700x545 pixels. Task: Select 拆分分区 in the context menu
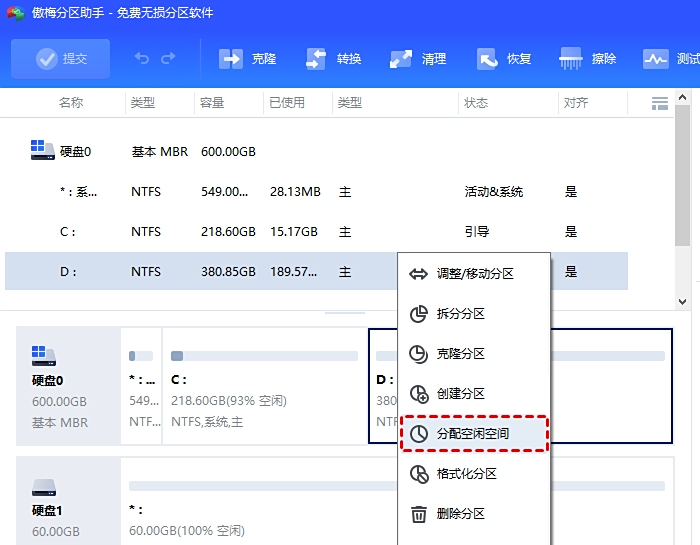point(460,314)
